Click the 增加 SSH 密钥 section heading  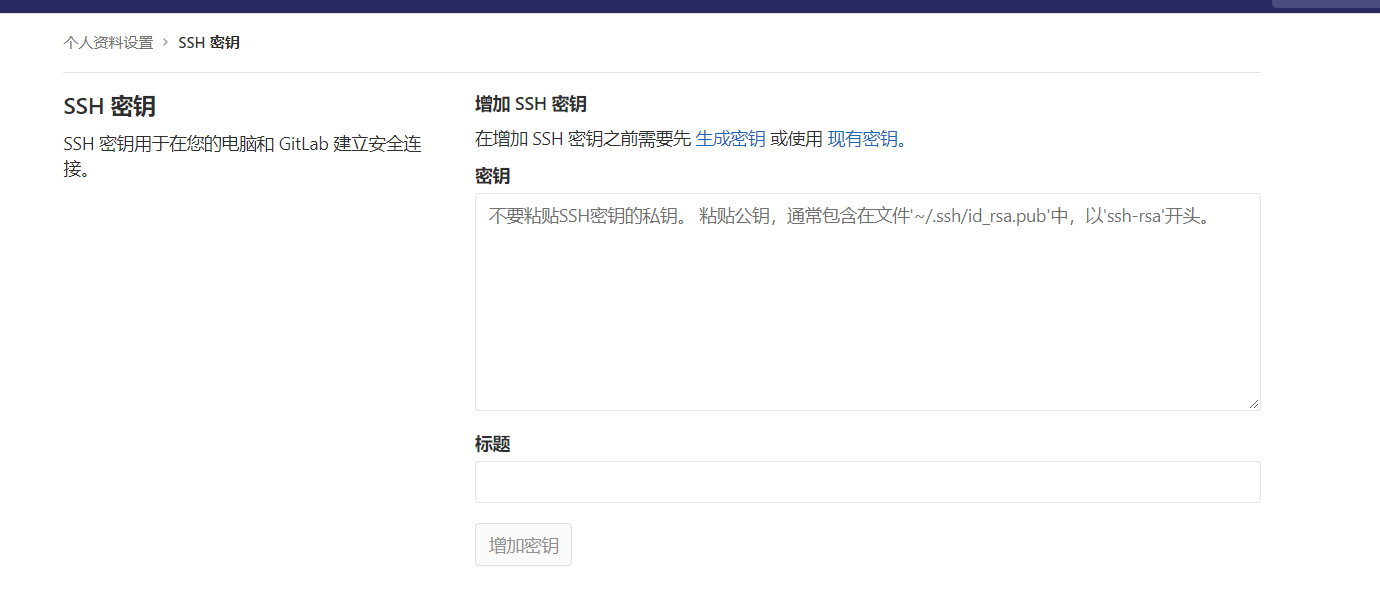(x=530, y=104)
